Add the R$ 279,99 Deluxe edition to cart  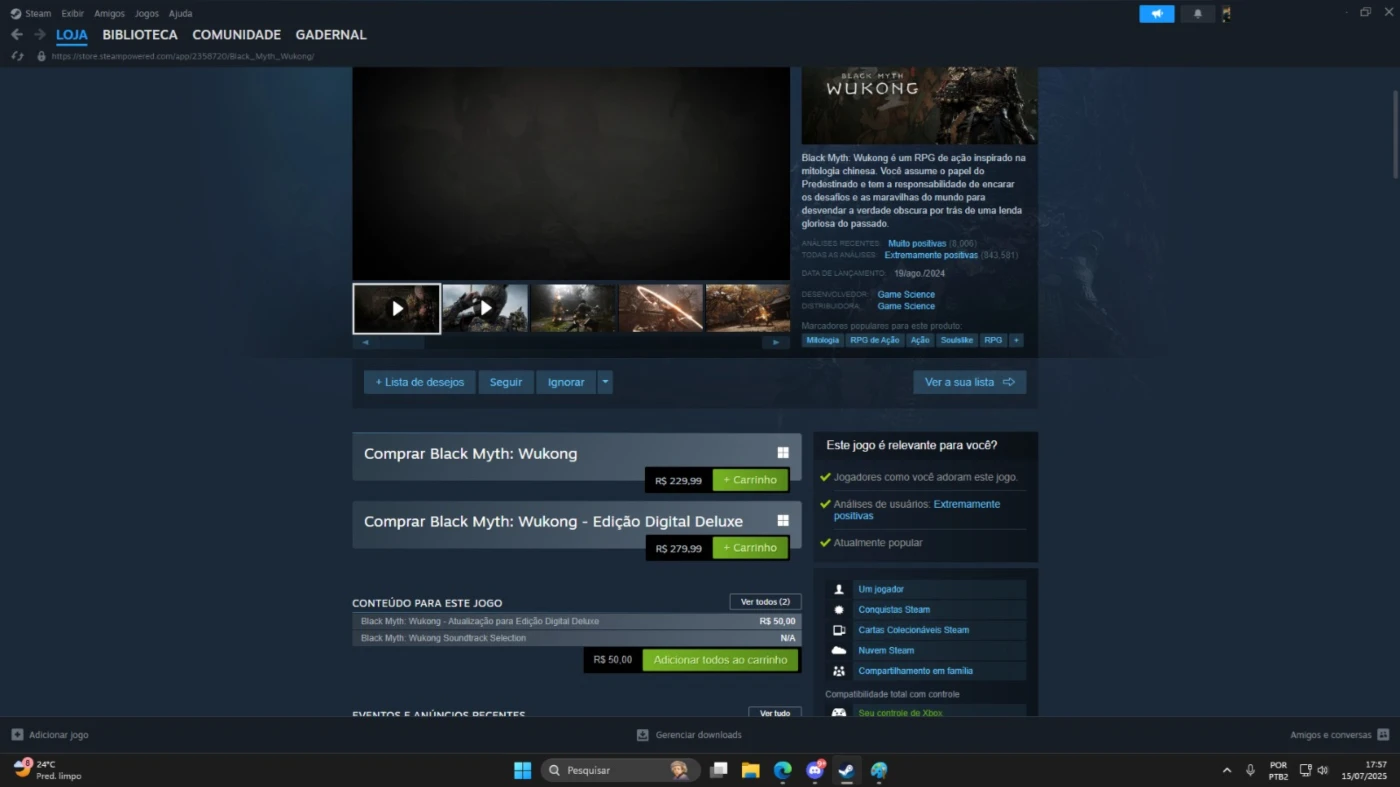click(750, 548)
